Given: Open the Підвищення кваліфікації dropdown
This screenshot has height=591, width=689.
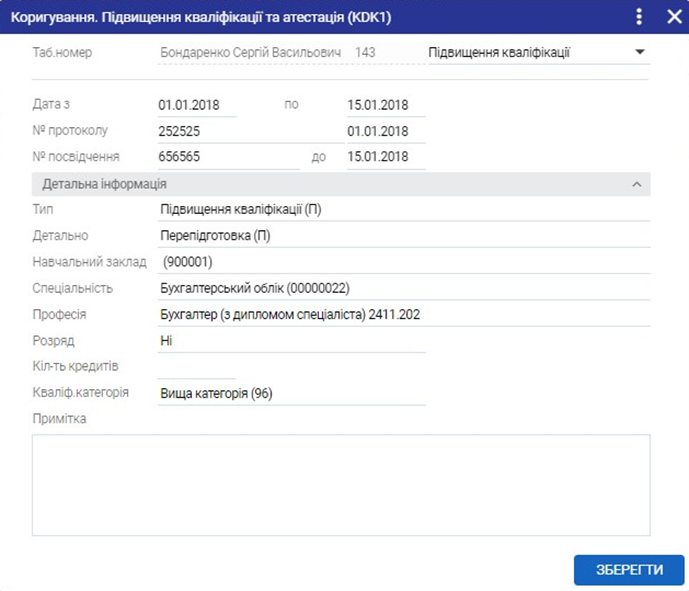Looking at the screenshot, I should click(x=640, y=52).
